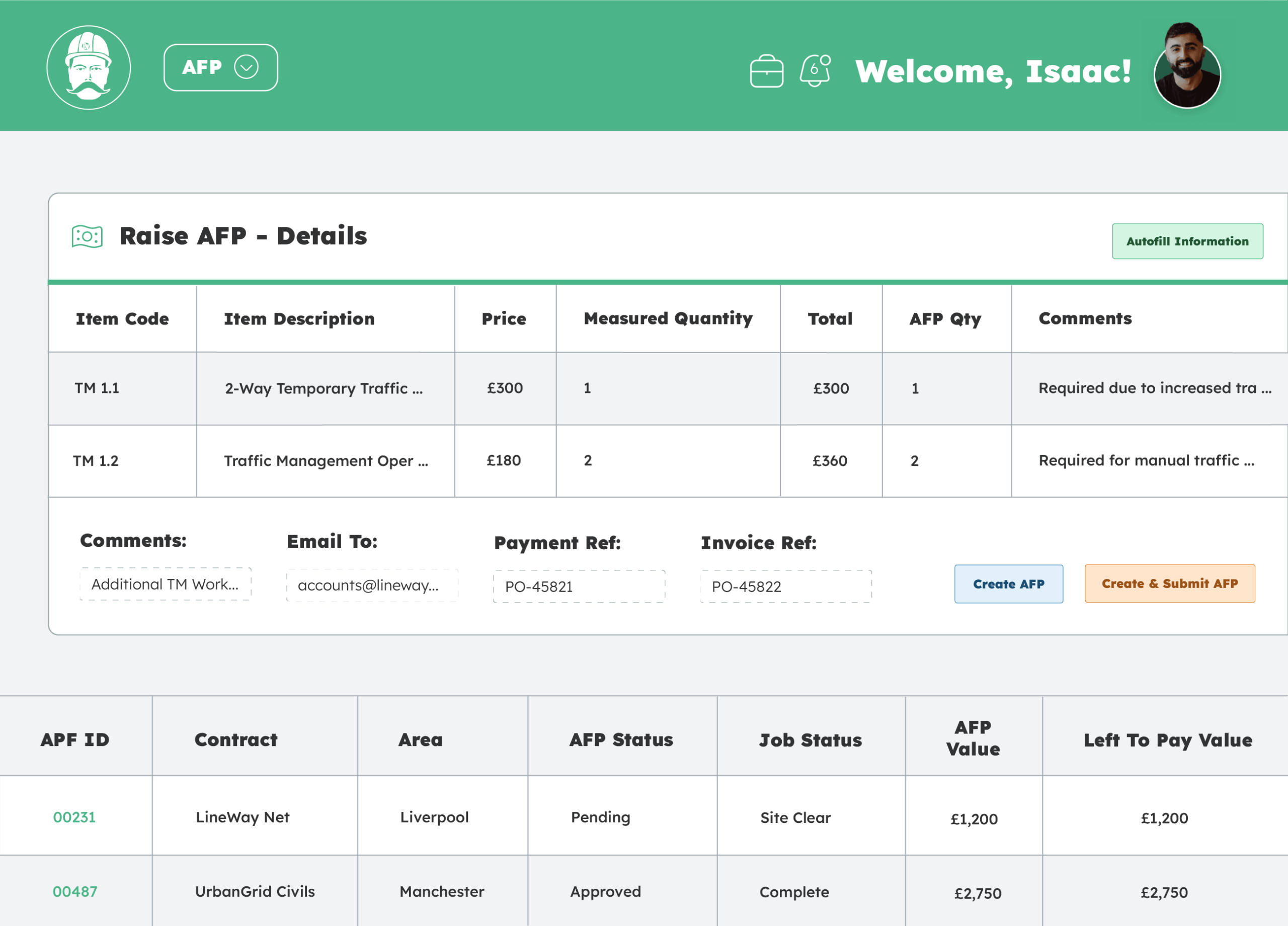The width and height of the screenshot is (1288, 926).
Task: Click AFP Qty value in TM 1.1 row
Action: (x=916, y=388)
